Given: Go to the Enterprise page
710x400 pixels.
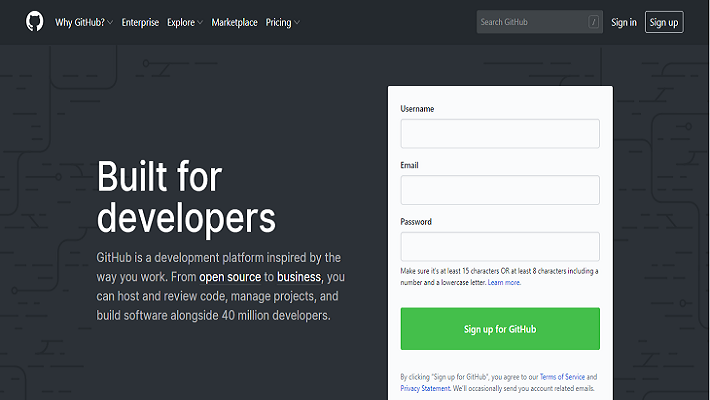Looking at the screenshot, I should (140, 22).
